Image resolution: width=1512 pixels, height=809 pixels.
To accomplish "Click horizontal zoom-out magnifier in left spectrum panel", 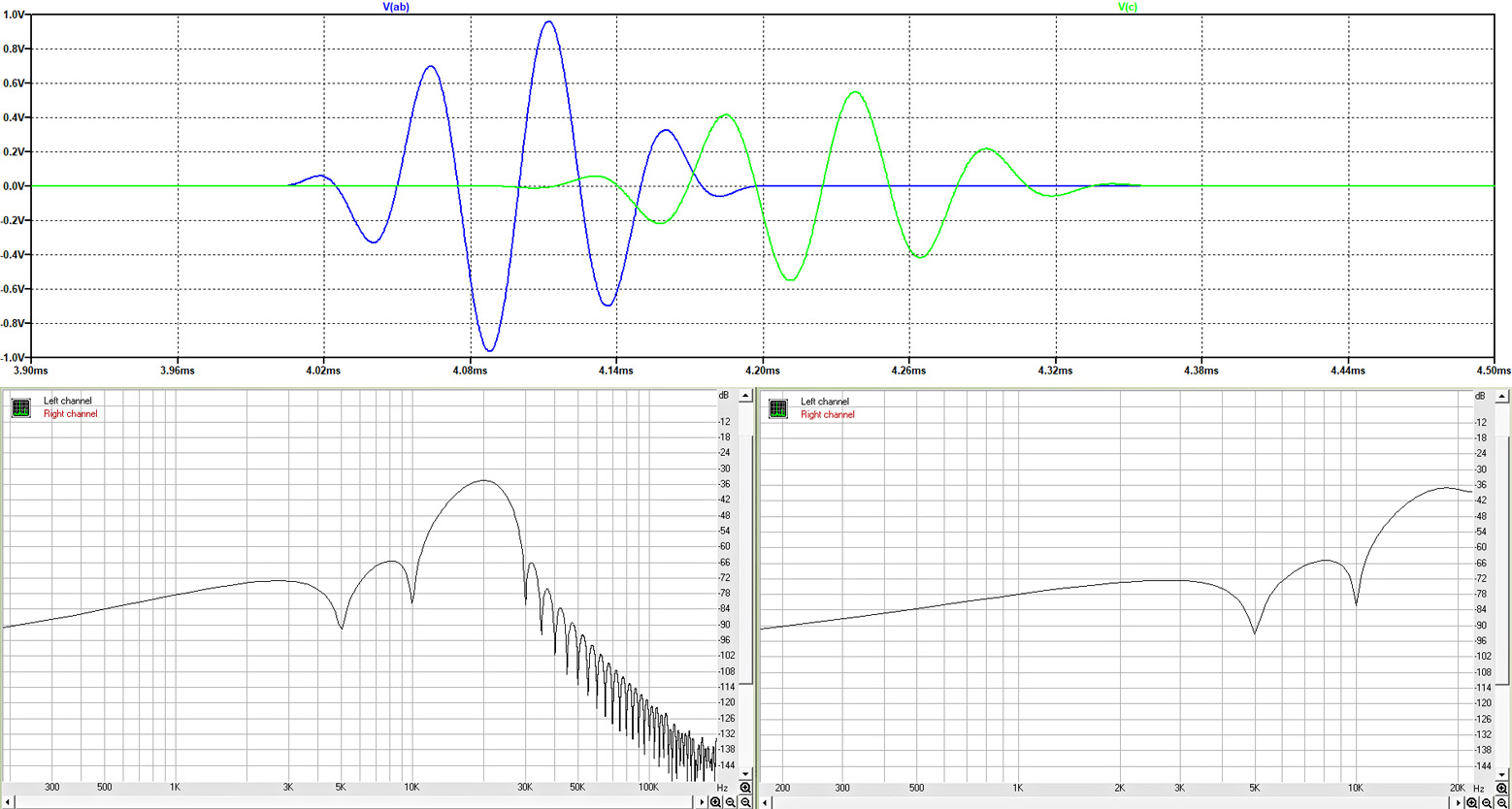I will (730, 802).
